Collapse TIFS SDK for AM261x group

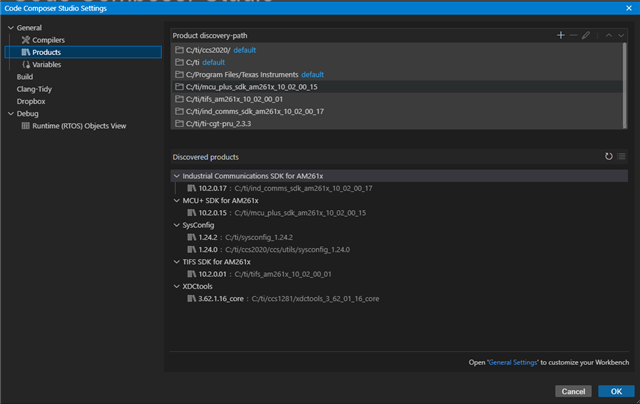(176, 262)
